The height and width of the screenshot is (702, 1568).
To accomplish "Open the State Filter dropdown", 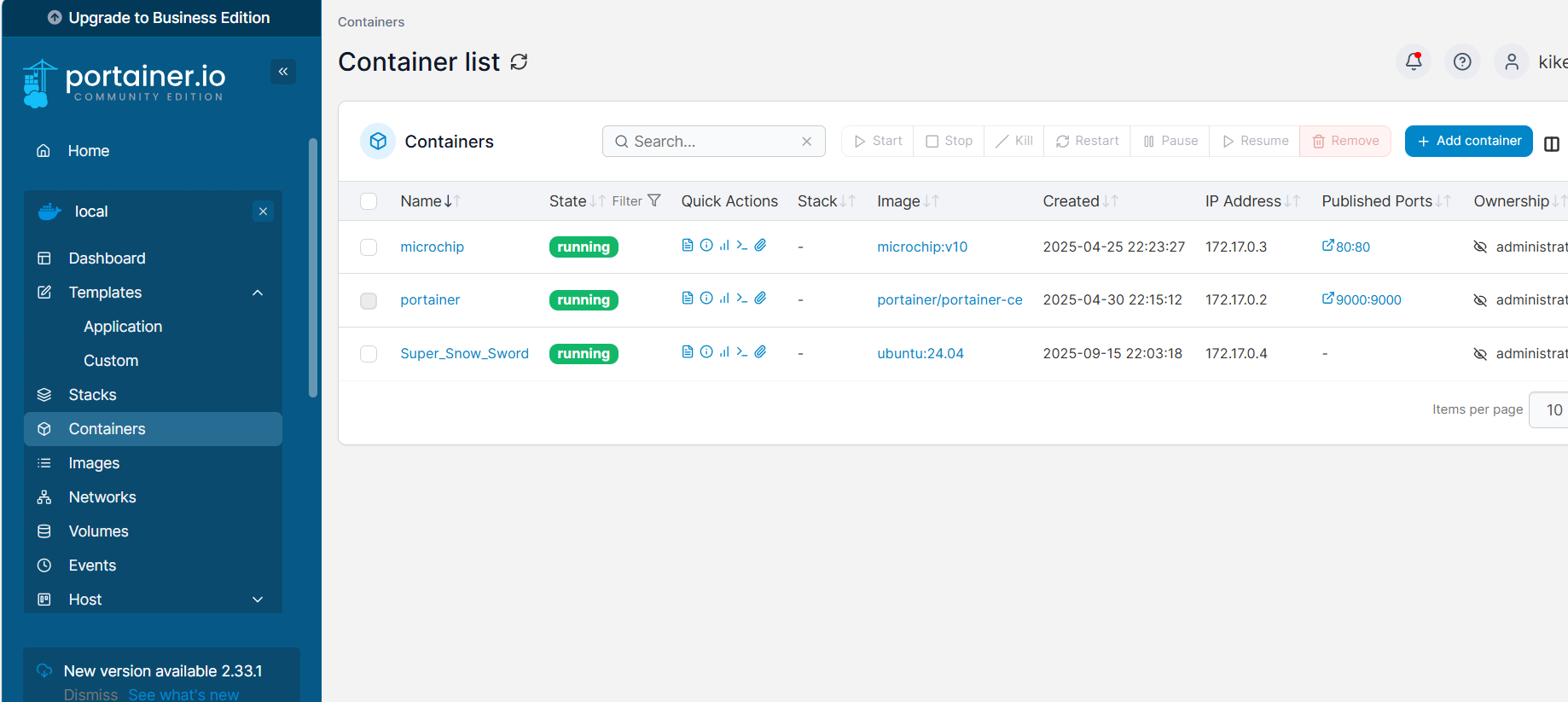I will point(636,201).
